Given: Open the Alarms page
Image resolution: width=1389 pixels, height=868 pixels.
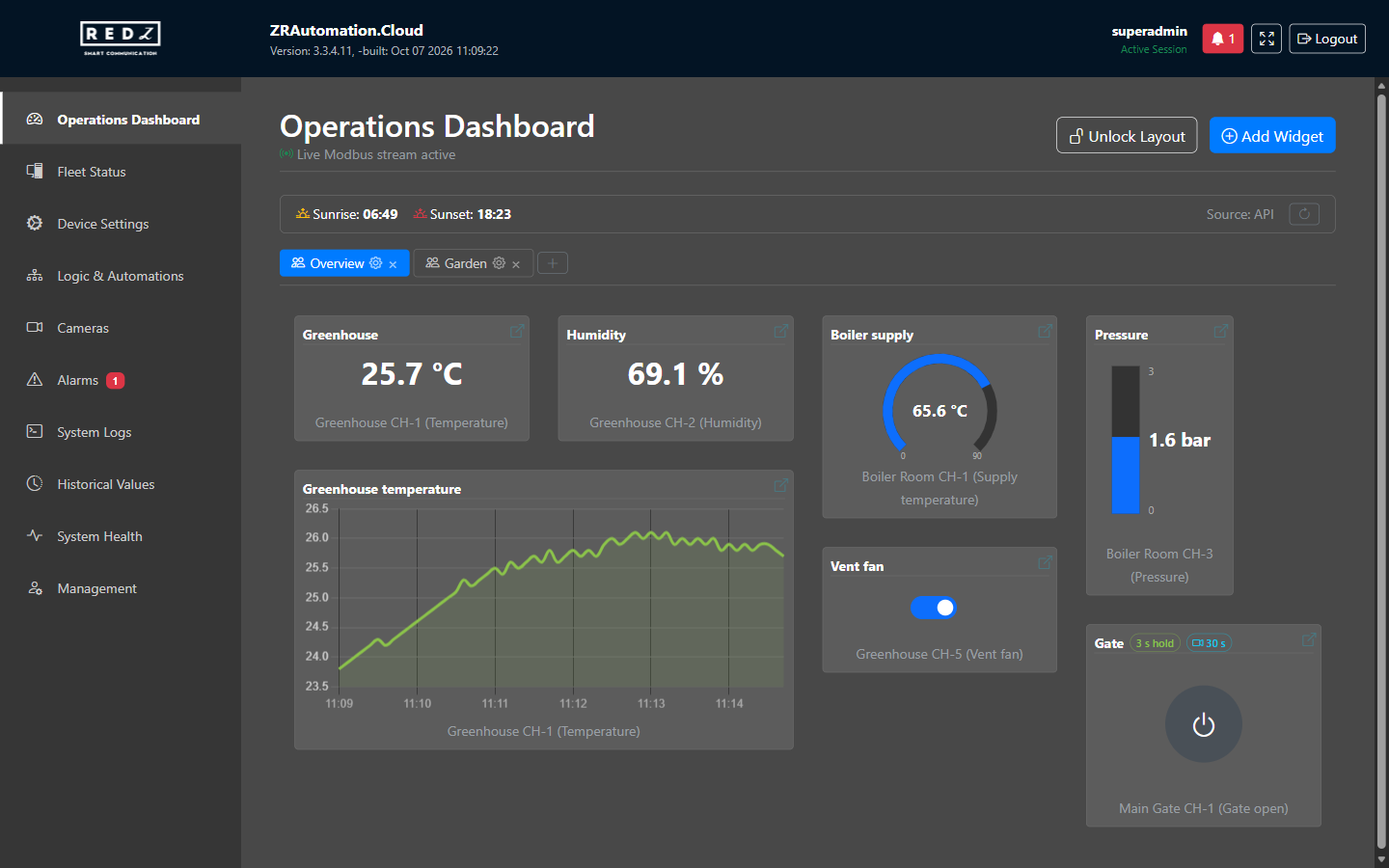Looking at the screenshot, I should [121, 380].
